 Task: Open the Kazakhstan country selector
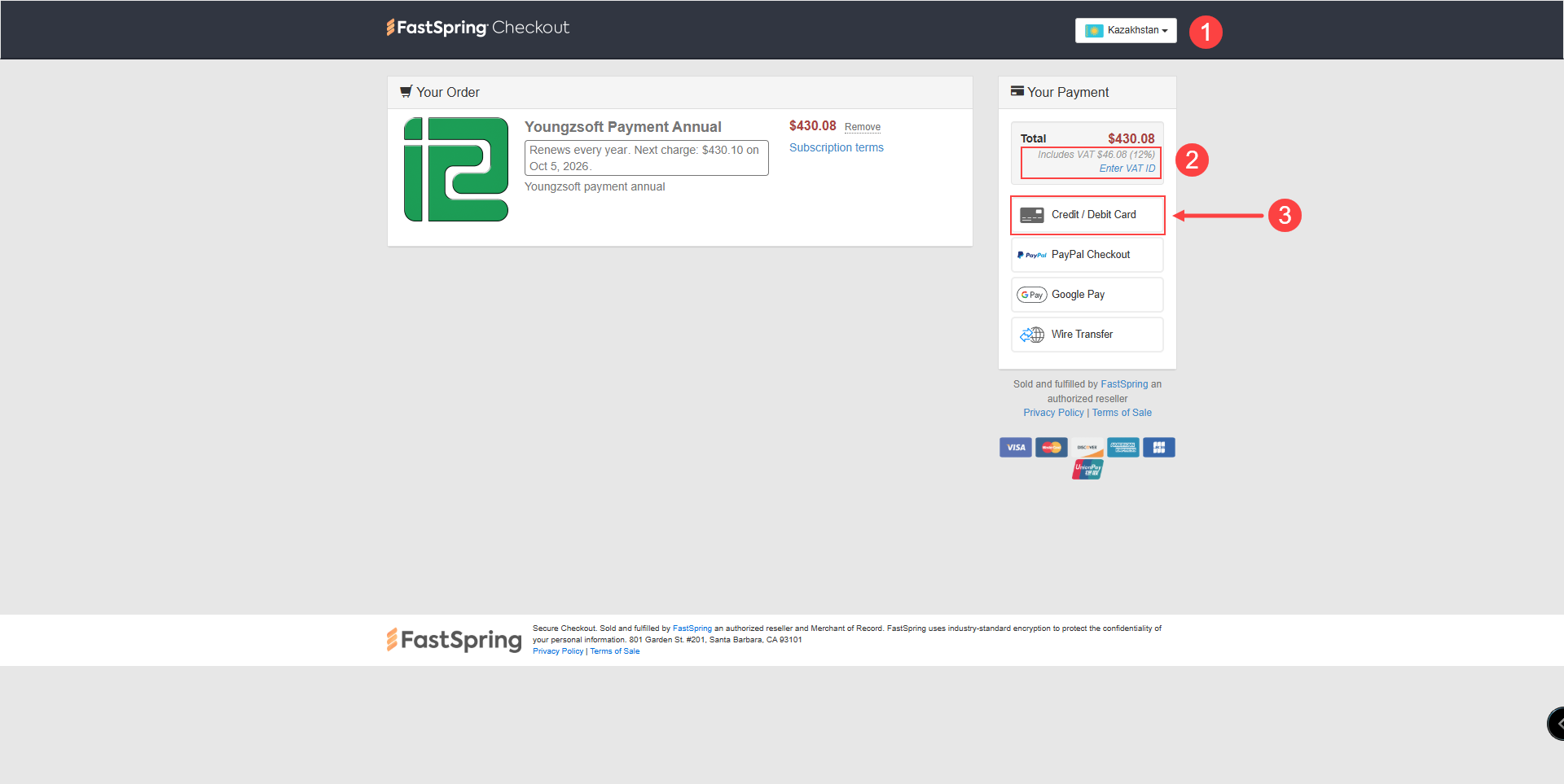click(x=1125, y=30)
